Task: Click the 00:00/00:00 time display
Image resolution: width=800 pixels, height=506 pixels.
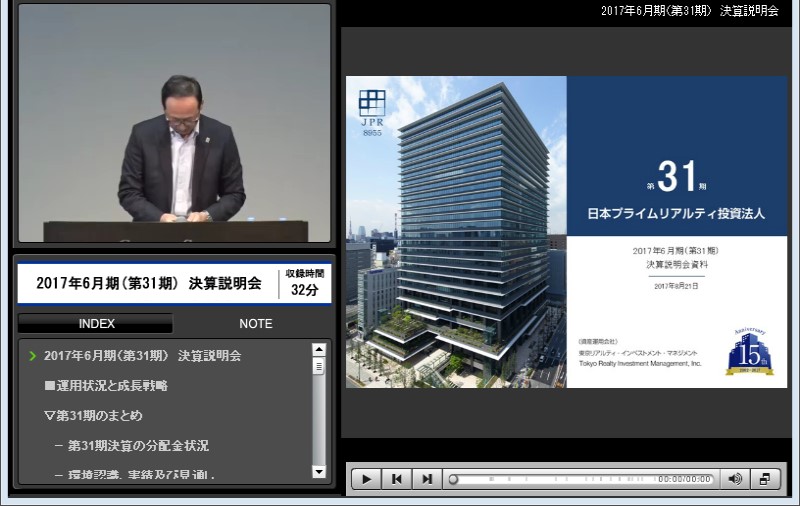Action: (x=684, y=479)
